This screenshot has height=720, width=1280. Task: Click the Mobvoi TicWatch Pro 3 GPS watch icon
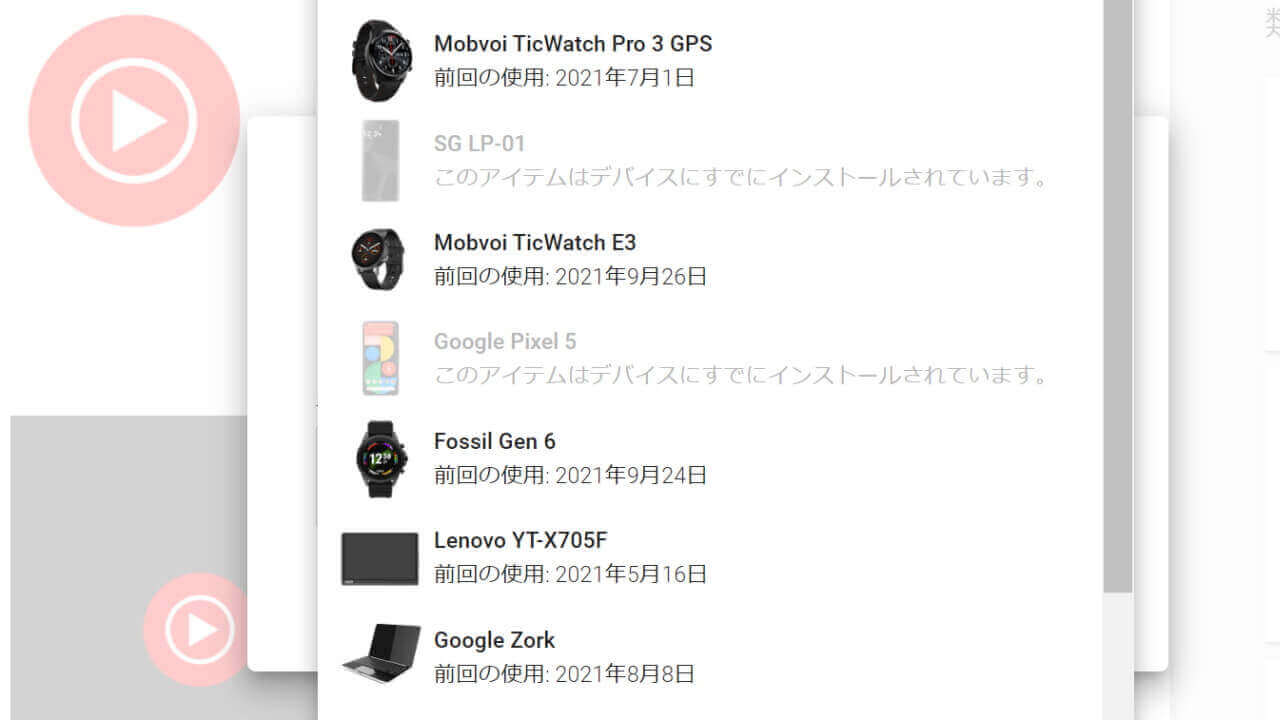(x=380, y=60)
